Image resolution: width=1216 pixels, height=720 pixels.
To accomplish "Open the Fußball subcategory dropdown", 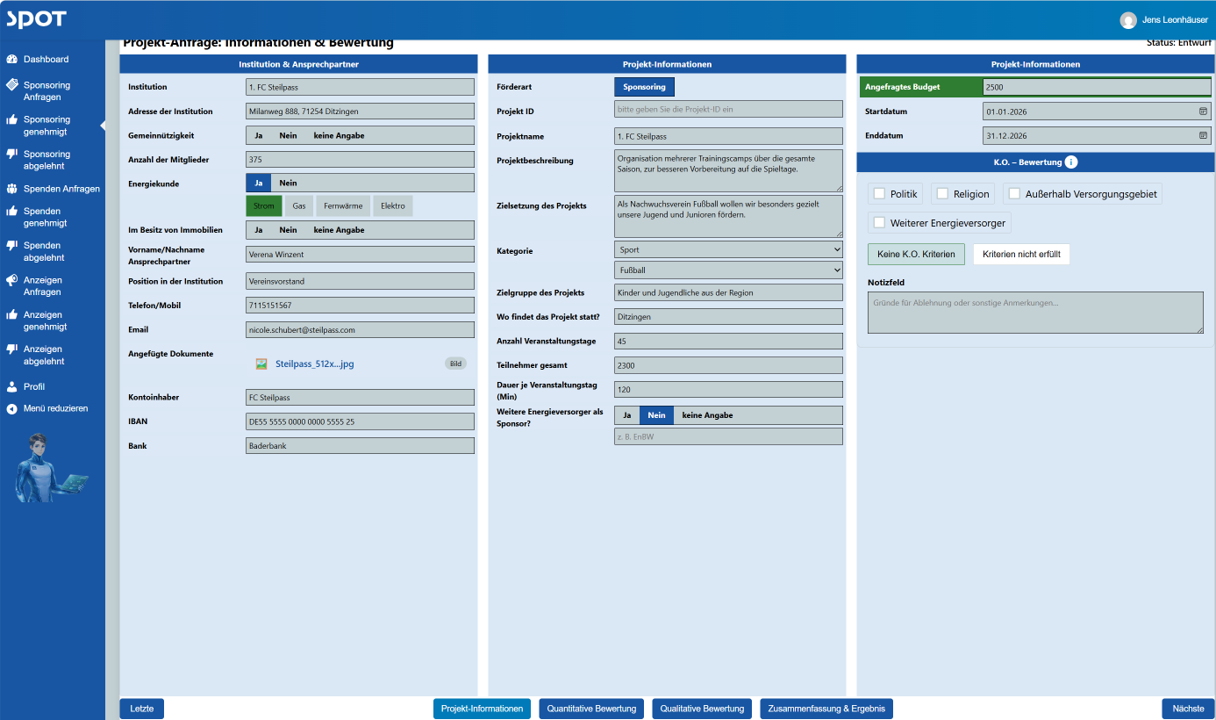I will click(x=728, y=270).
